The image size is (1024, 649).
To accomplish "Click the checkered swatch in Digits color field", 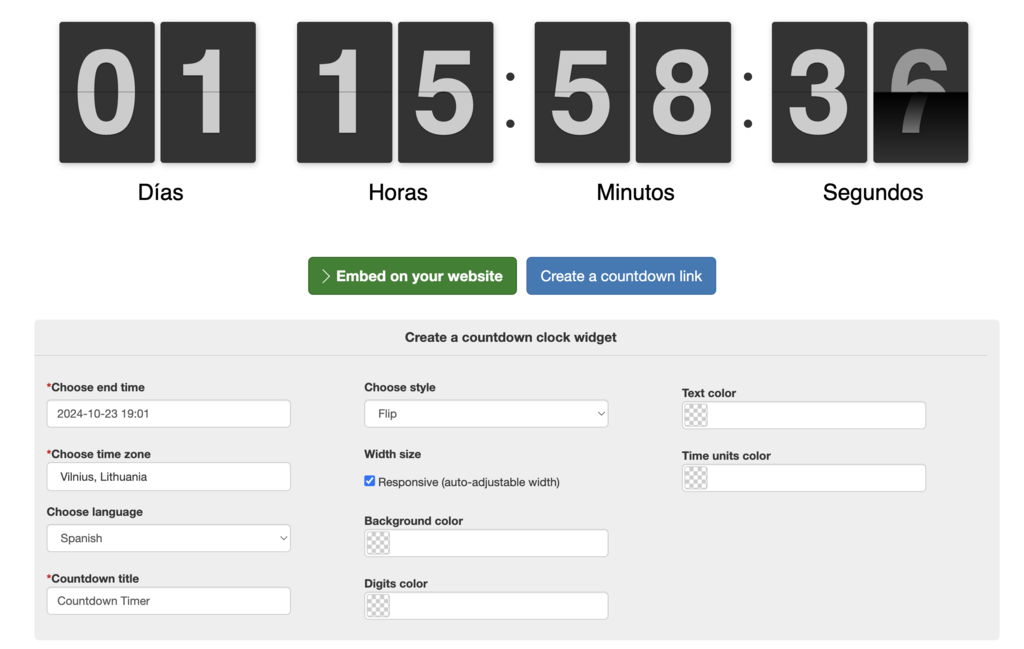I will click(377, 605).
